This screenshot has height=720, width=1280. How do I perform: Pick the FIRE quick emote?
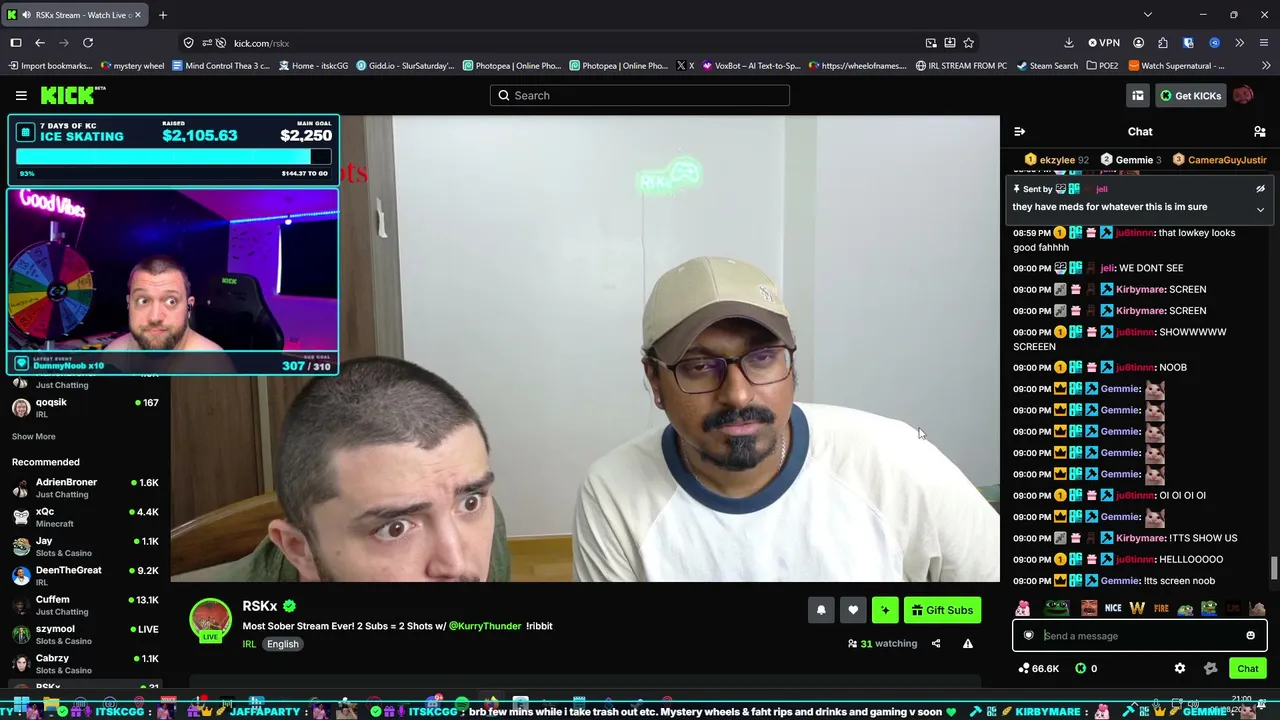[1161, 608]
